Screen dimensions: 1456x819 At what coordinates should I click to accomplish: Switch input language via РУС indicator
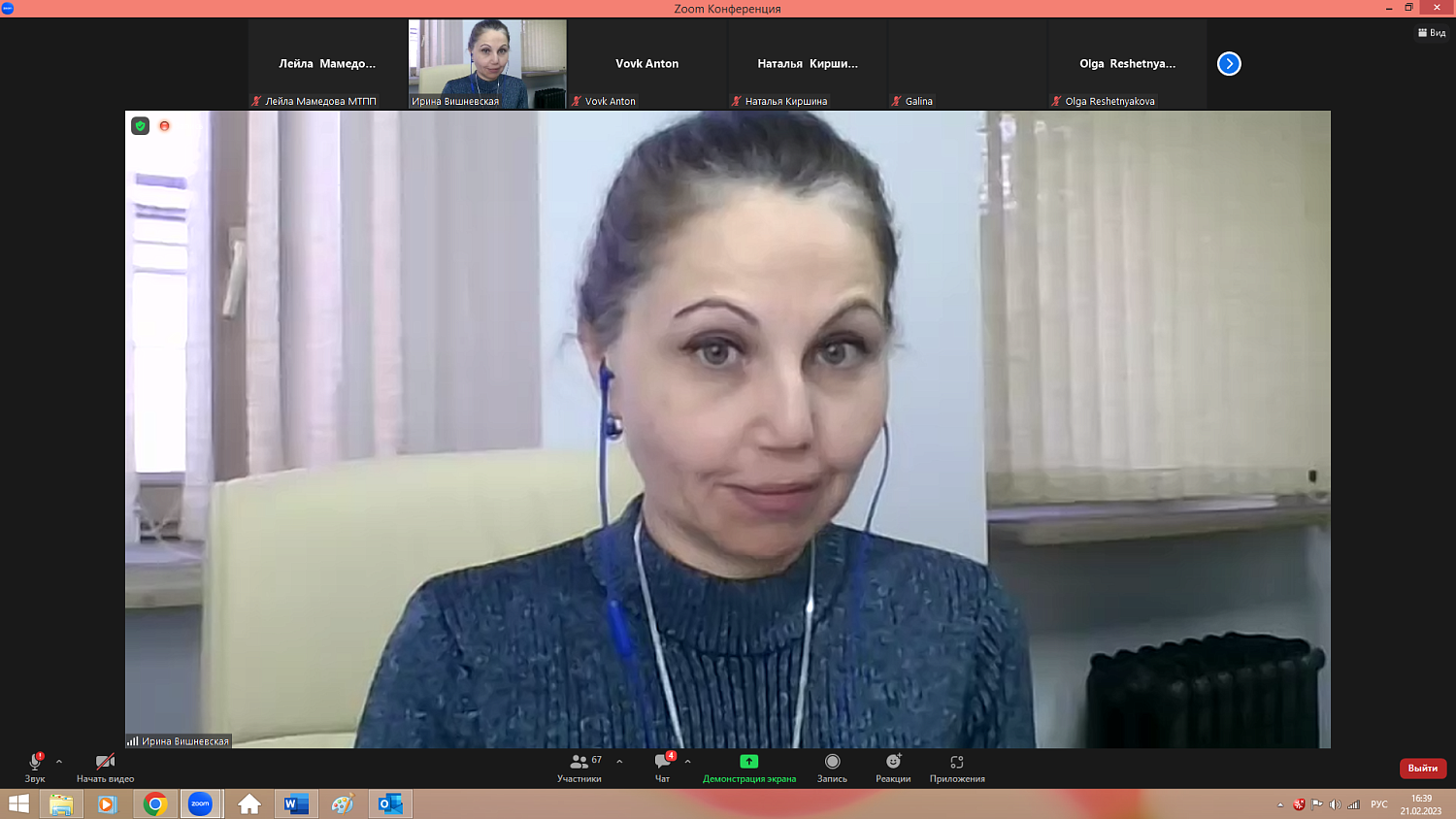tap(1378, 804)
